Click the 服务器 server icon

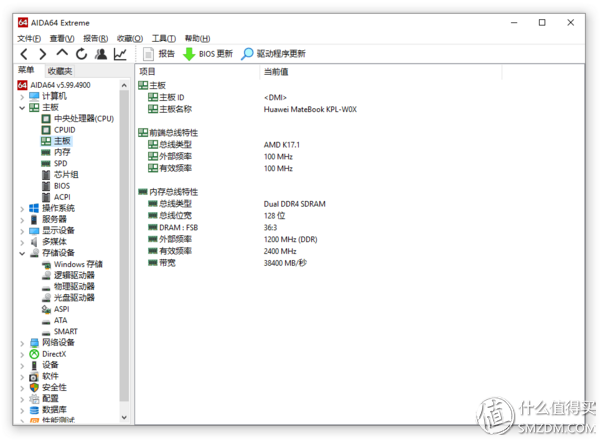pyautogui.click(x=34, y=220)
